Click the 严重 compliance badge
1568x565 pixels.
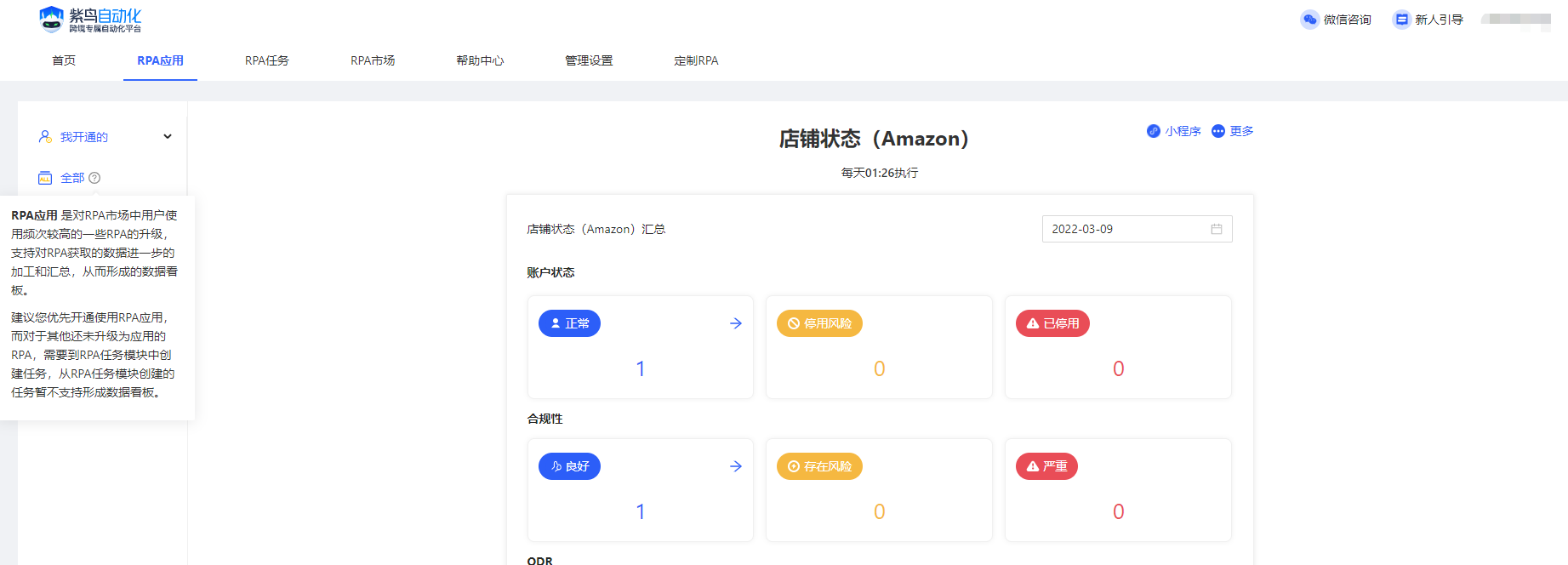(x=1046, y=466)
